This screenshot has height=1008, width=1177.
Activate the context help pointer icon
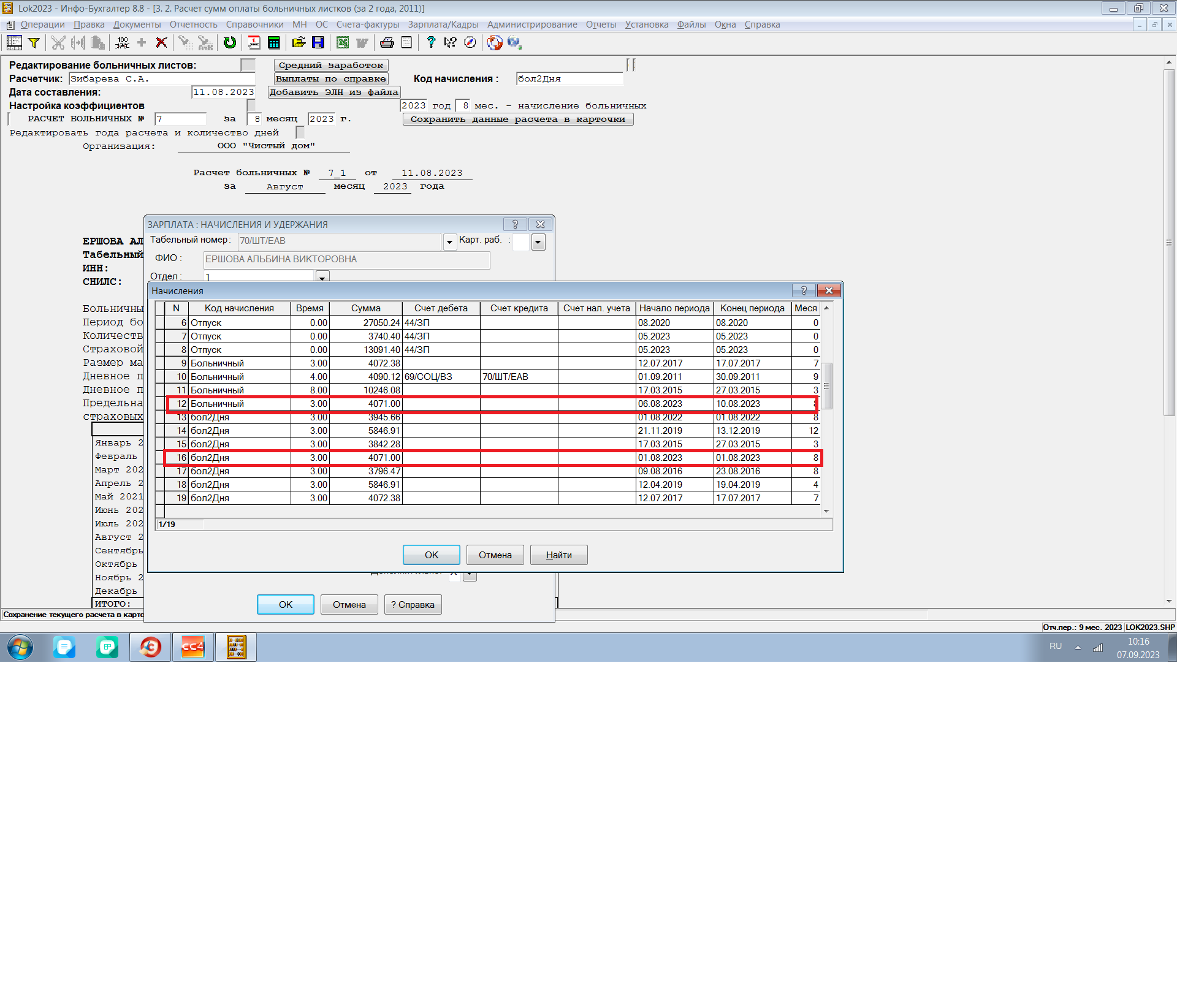[451, 42]
